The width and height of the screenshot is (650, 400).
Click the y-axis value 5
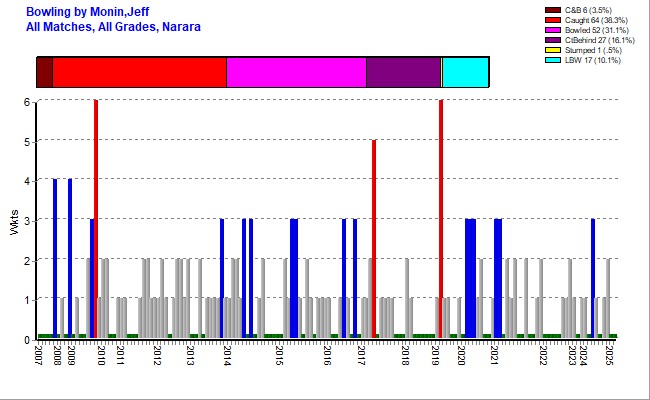tap(27, 142)
